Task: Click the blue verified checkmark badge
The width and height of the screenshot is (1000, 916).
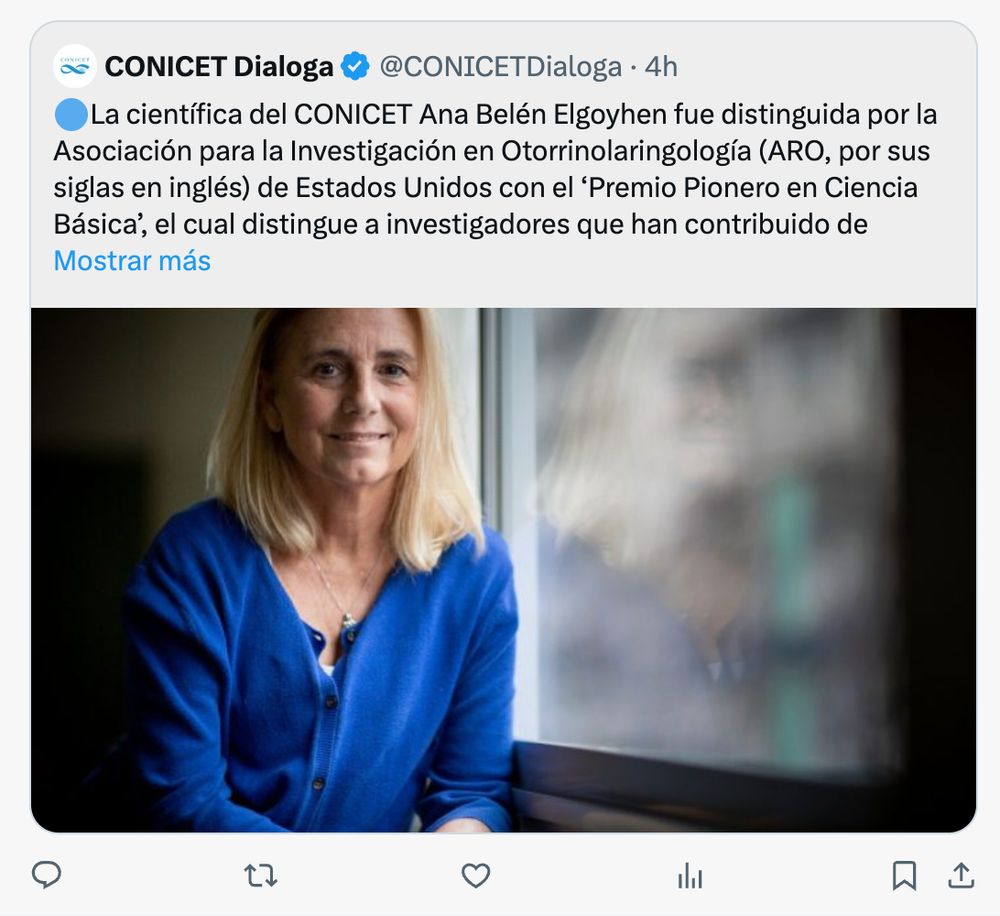Action: 355,66
